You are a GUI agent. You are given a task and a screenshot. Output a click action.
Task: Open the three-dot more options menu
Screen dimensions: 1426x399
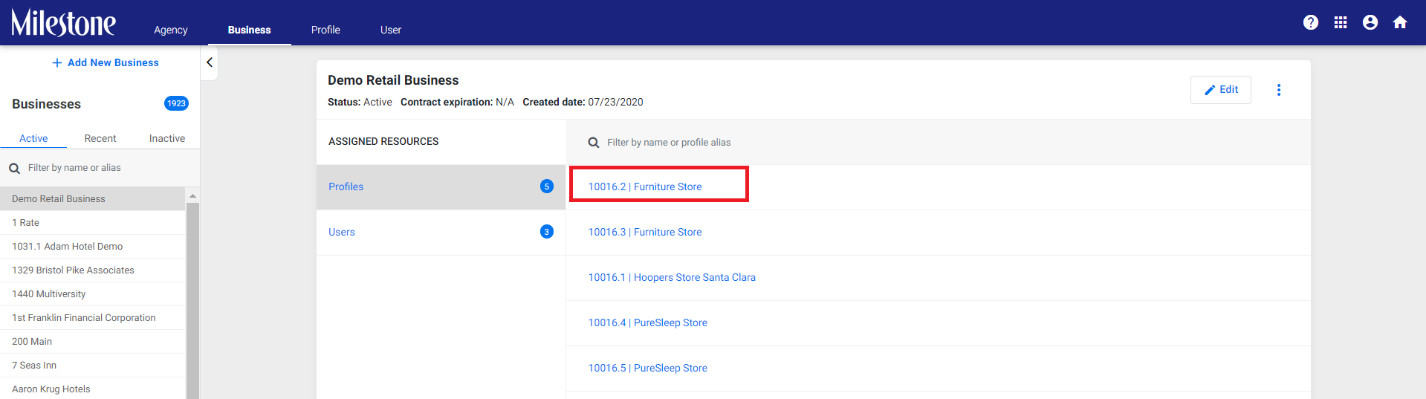[x=1278, y=90]
